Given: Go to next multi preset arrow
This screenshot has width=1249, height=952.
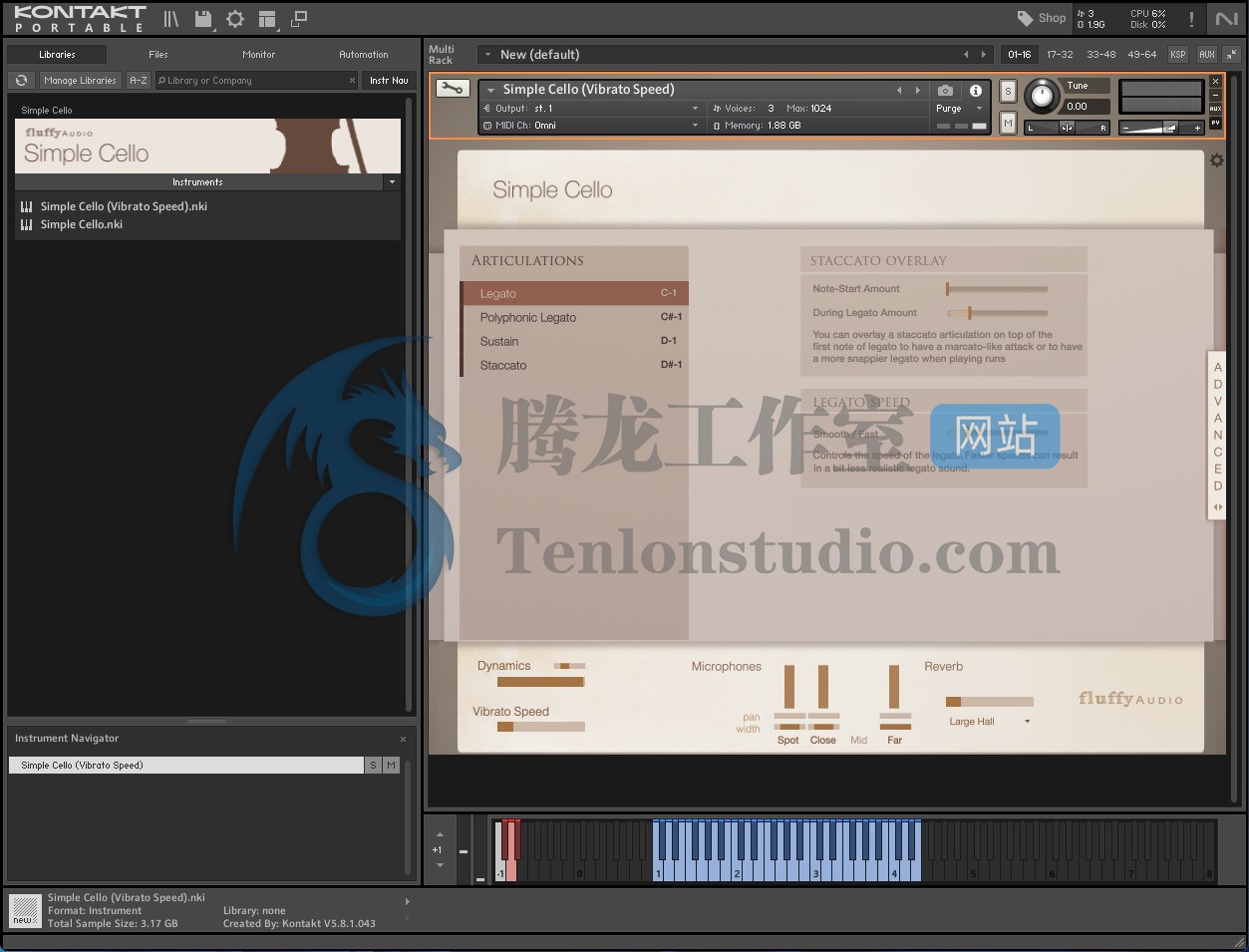Looking at the screenshot, I should (984, 55).
